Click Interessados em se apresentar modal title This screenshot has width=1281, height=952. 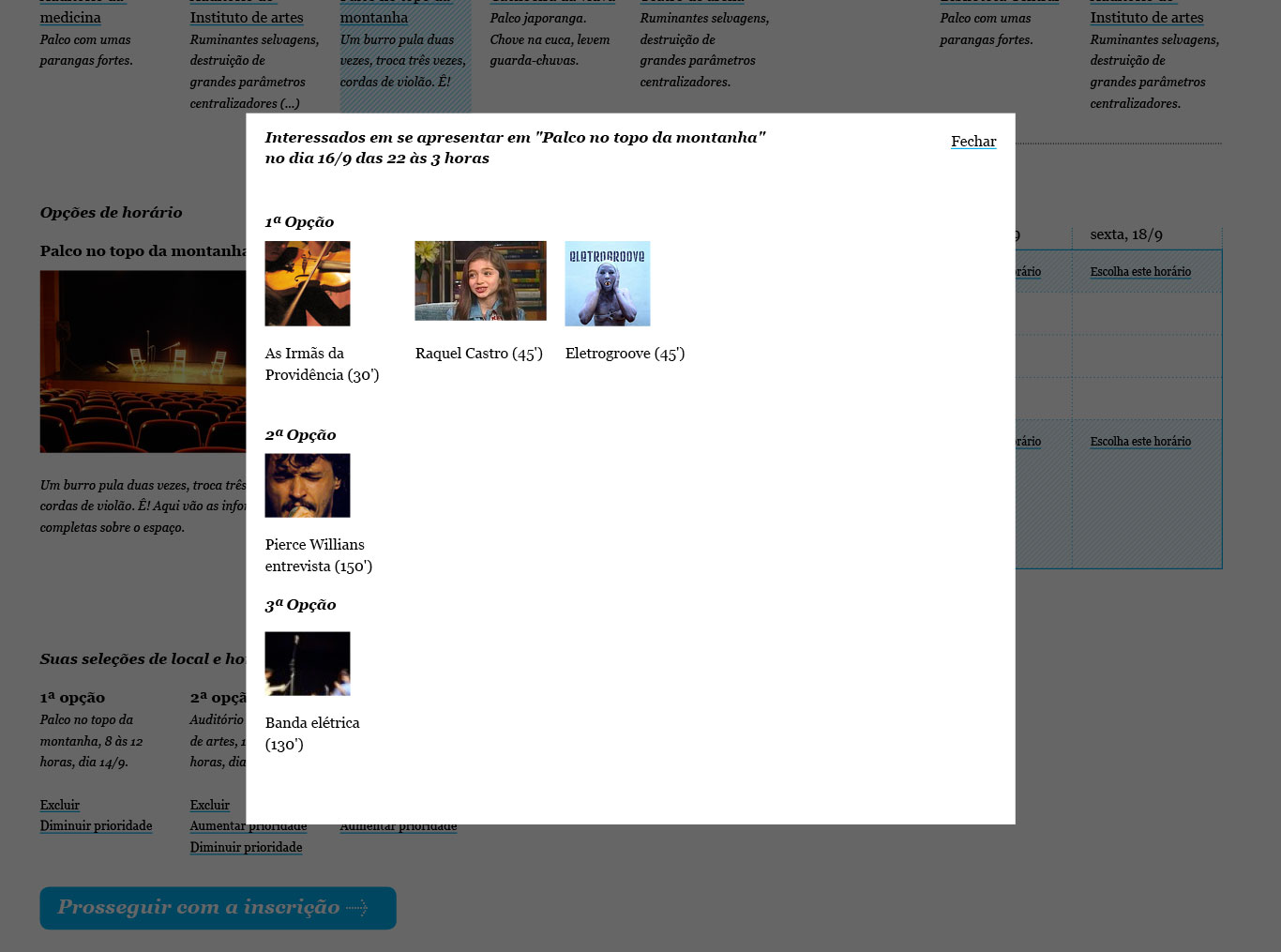pos(515,148)
